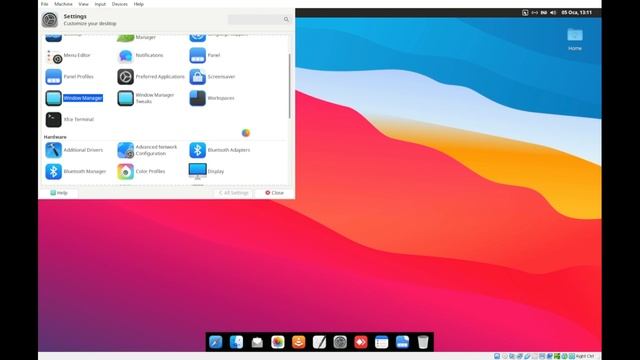
Task: Open Window Manager Tweaks
Action: [x=146, y=98]
